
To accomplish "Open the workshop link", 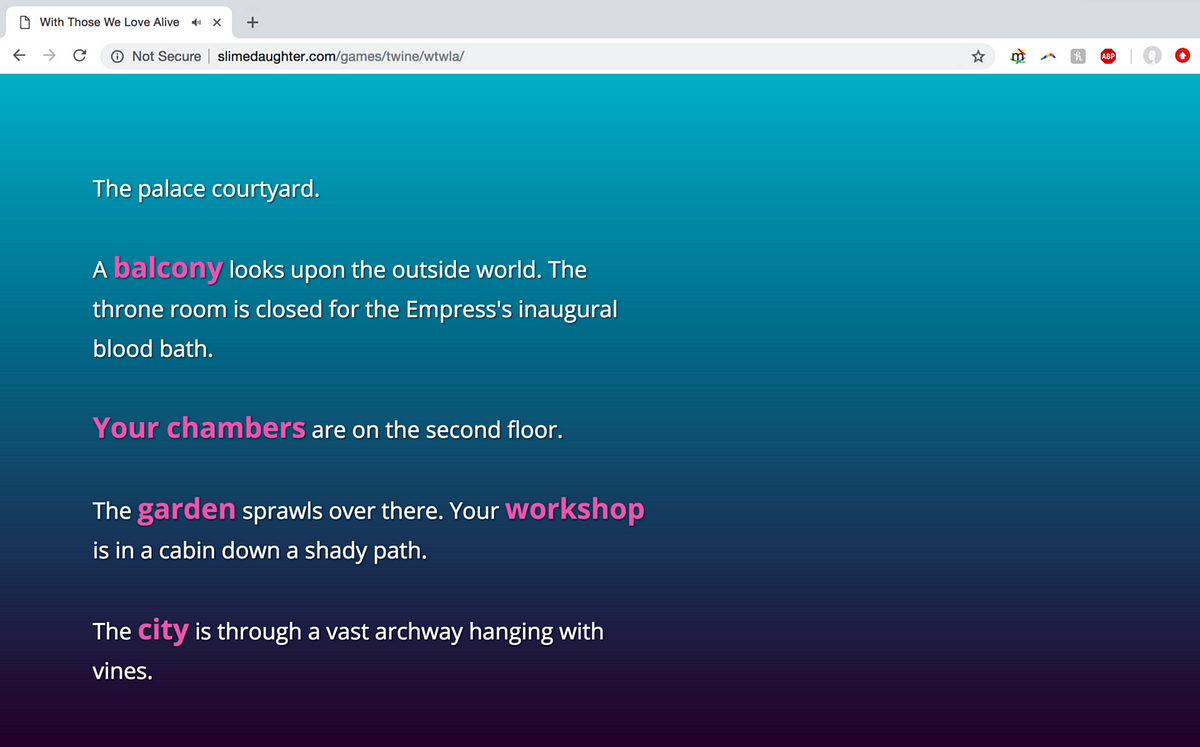I will [x=575, y=508].
